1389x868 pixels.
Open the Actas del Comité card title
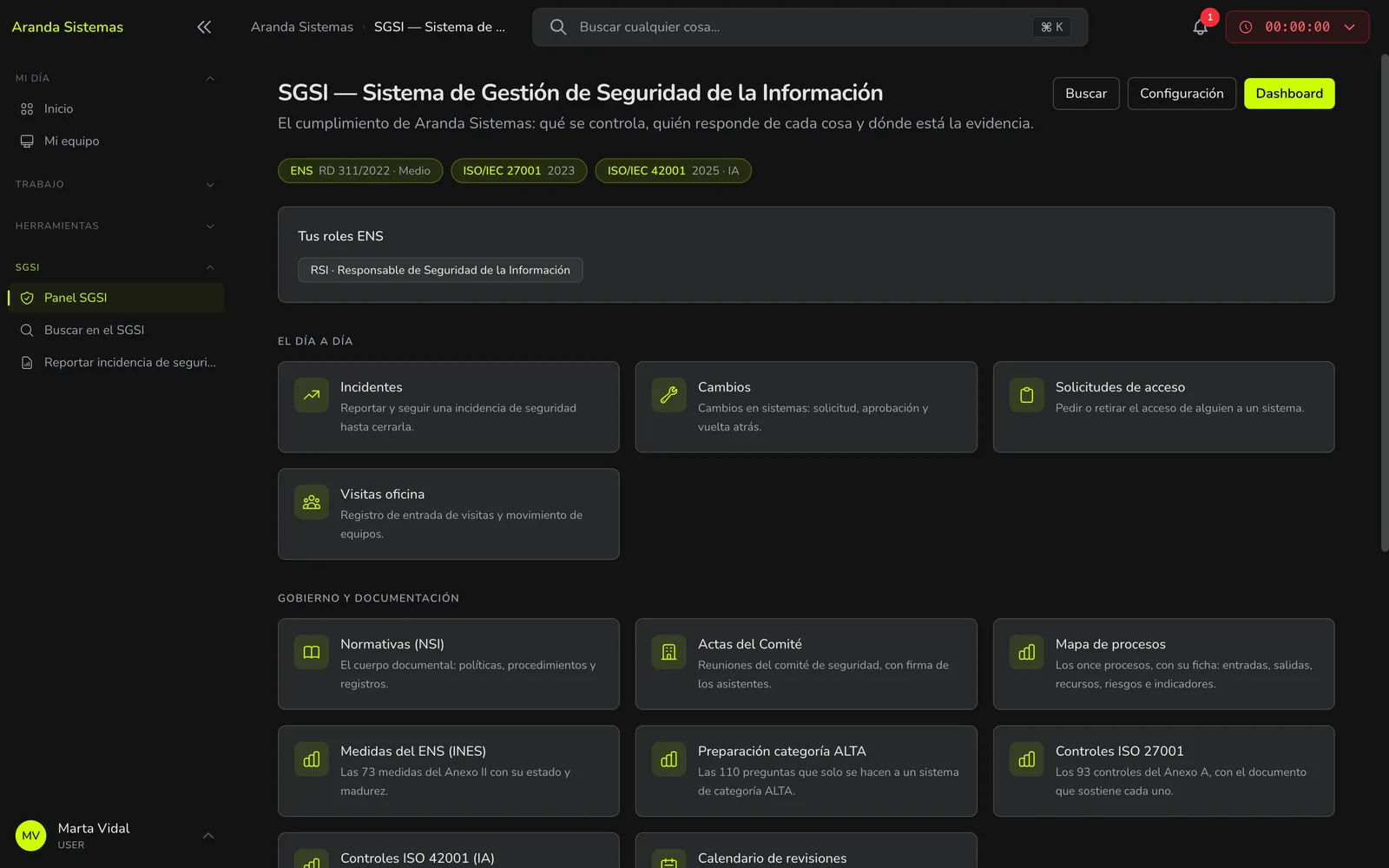[x=750, y=644]
